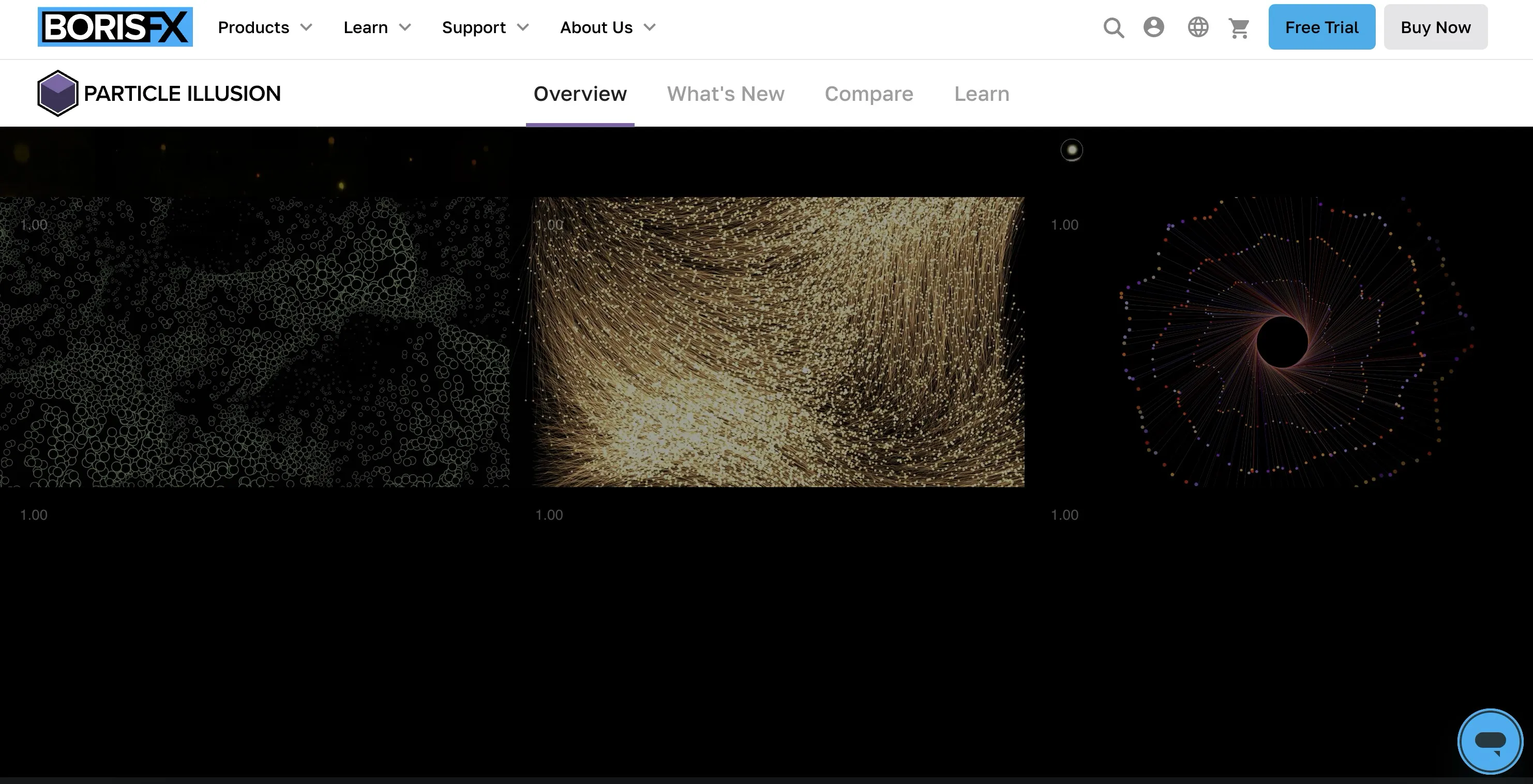
Task: Open the Learn tab in product subnav
Action: pos(981,94)
